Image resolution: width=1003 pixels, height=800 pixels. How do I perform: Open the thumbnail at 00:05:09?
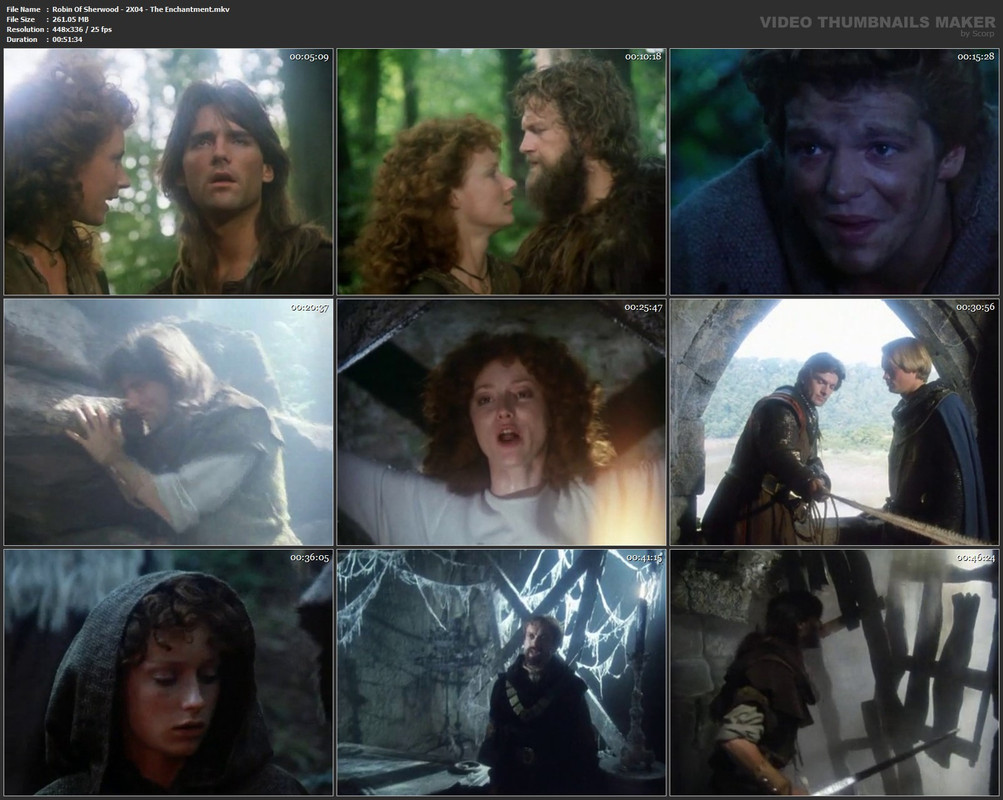(x=168, y=171)
